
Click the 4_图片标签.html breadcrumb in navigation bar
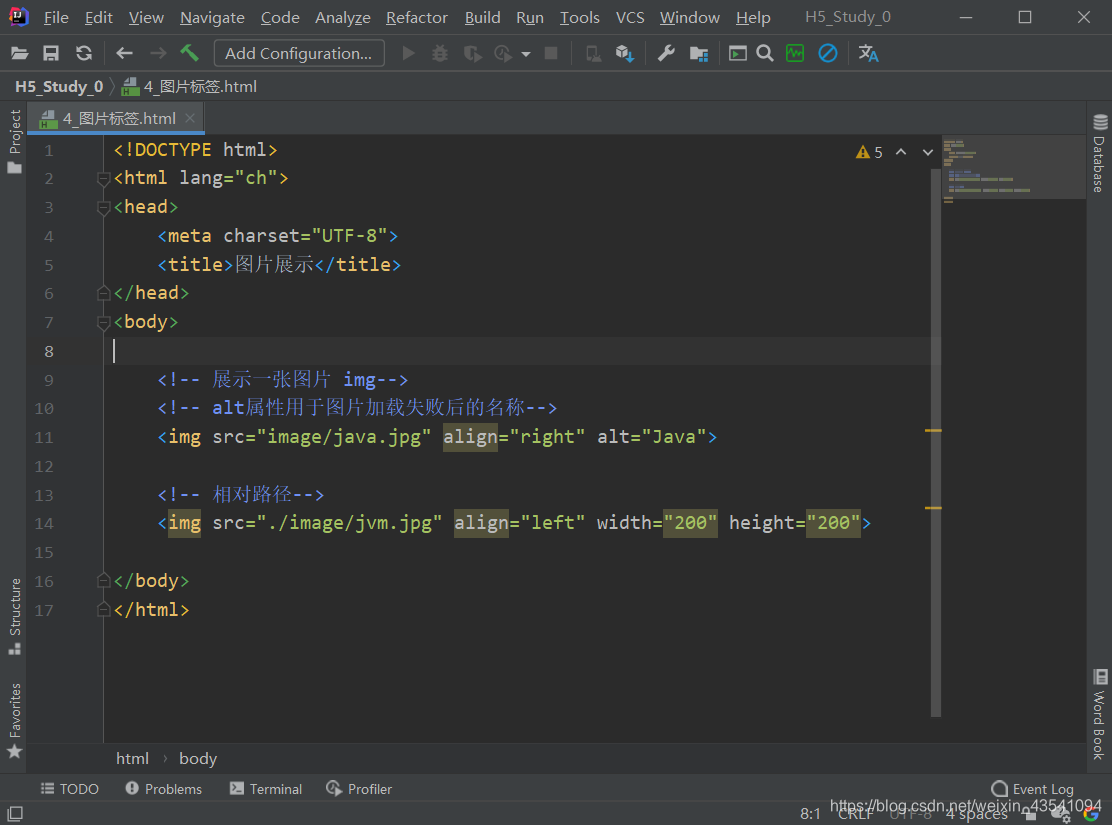tap(190, 87)
